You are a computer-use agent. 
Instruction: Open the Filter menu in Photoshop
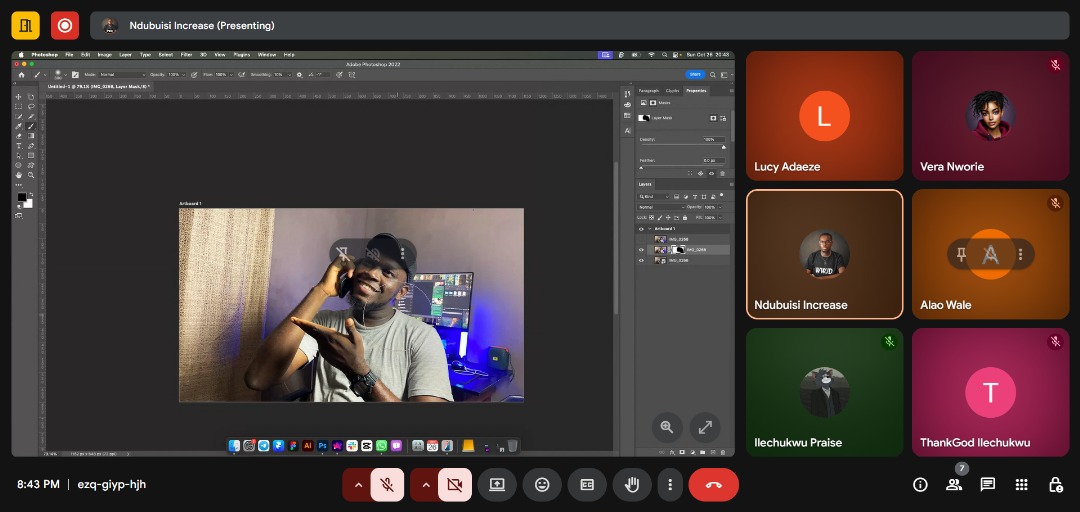186,54
